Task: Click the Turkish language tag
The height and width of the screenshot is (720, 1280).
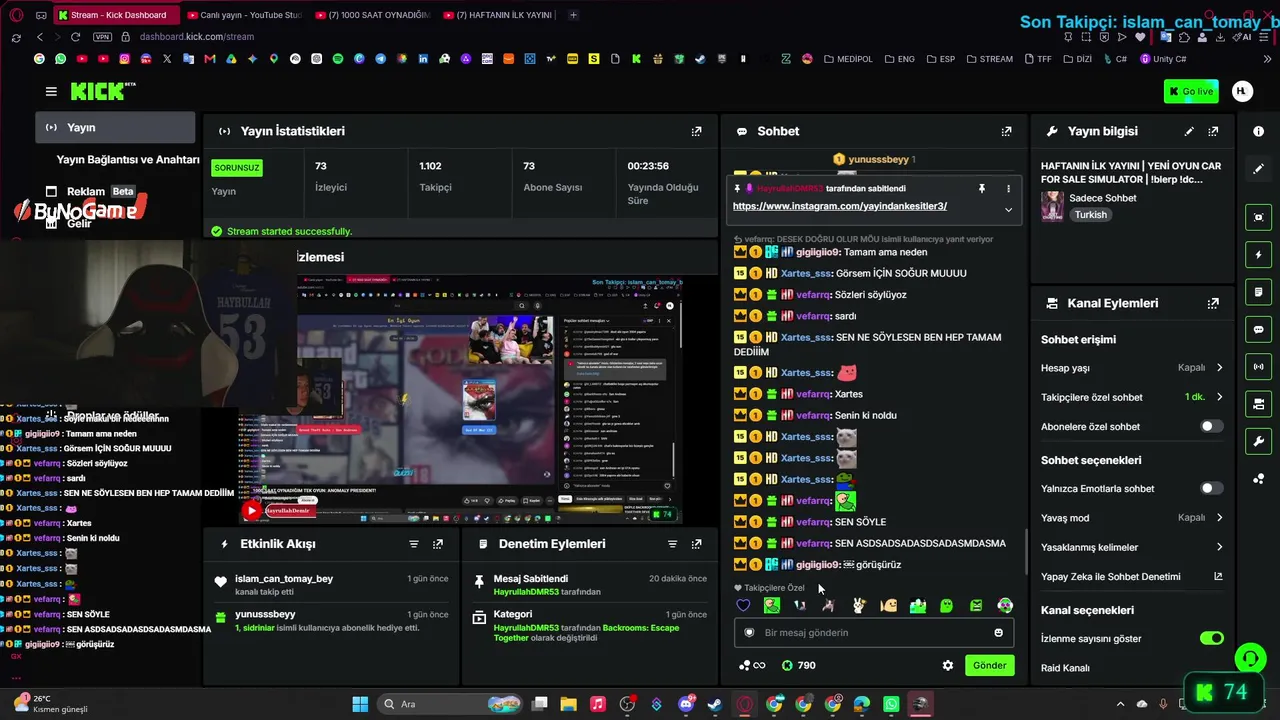Action: (x=1091, y=215)
